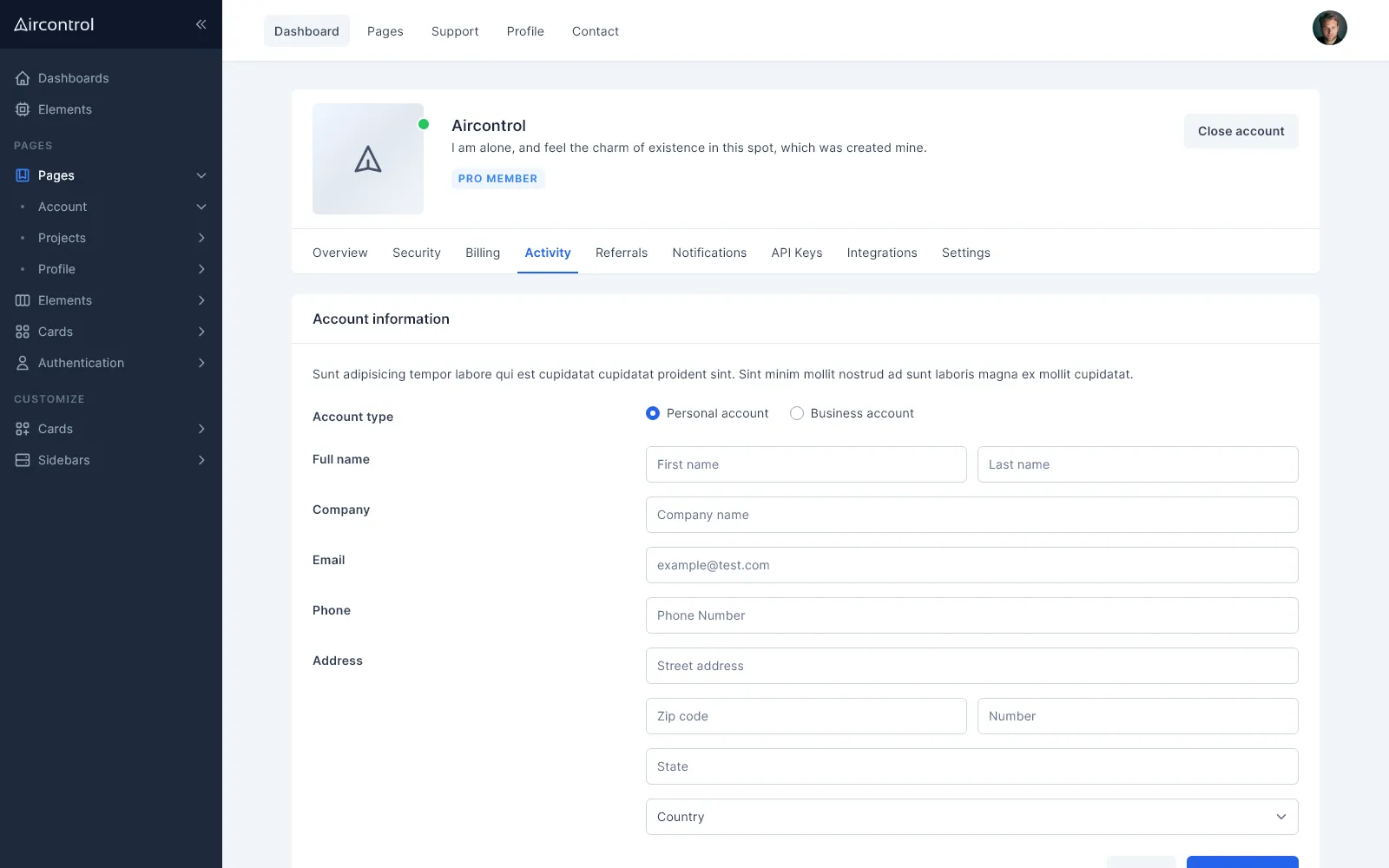Expand the Projects submenu chevron
The image size is (1389, 868).
pyautogui.click(x=201, y=238)
